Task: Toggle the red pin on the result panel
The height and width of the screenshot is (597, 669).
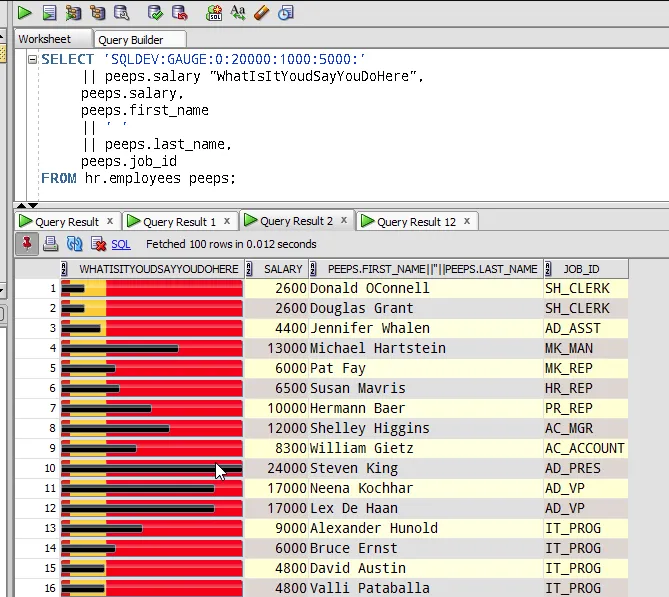Action: (27, 243)
